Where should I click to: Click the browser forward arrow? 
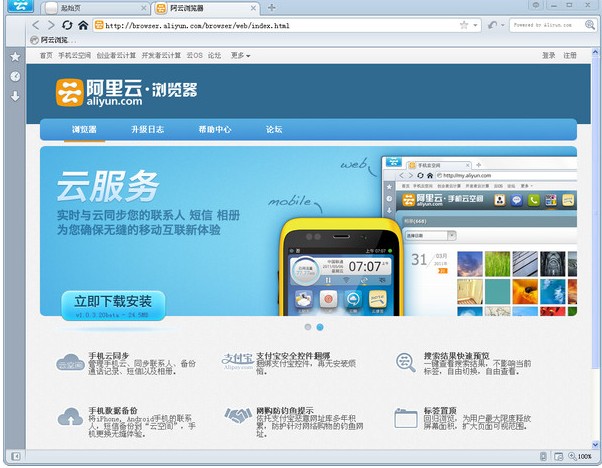51,25
